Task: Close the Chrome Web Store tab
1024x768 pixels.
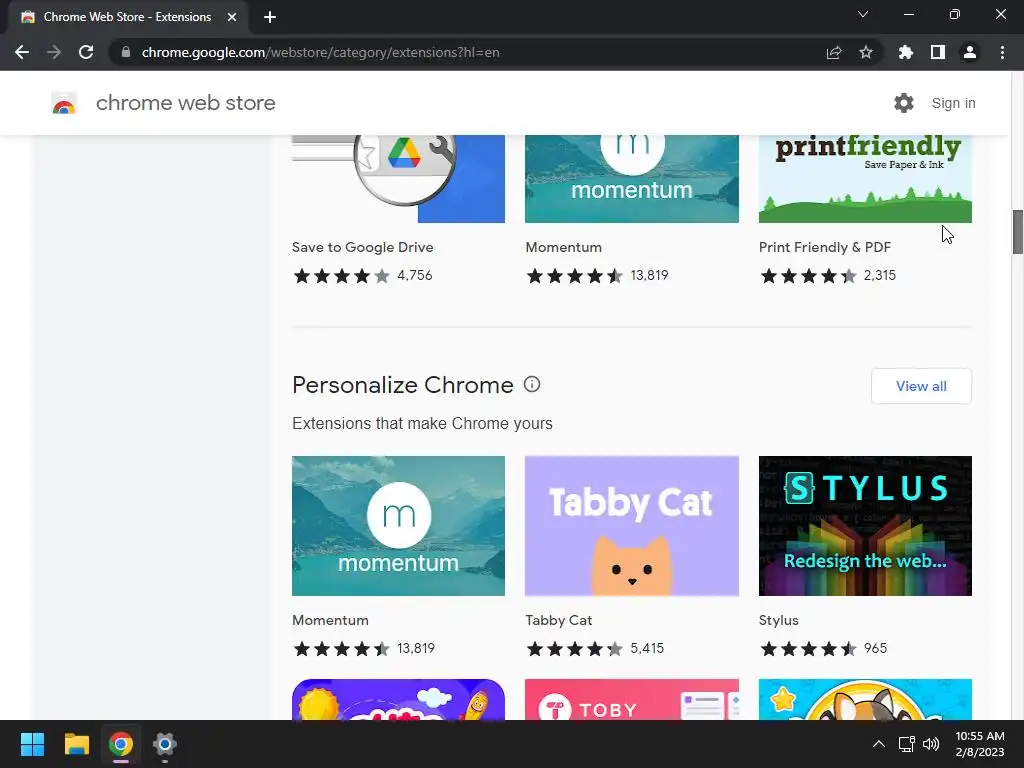Action: [232, 17]
